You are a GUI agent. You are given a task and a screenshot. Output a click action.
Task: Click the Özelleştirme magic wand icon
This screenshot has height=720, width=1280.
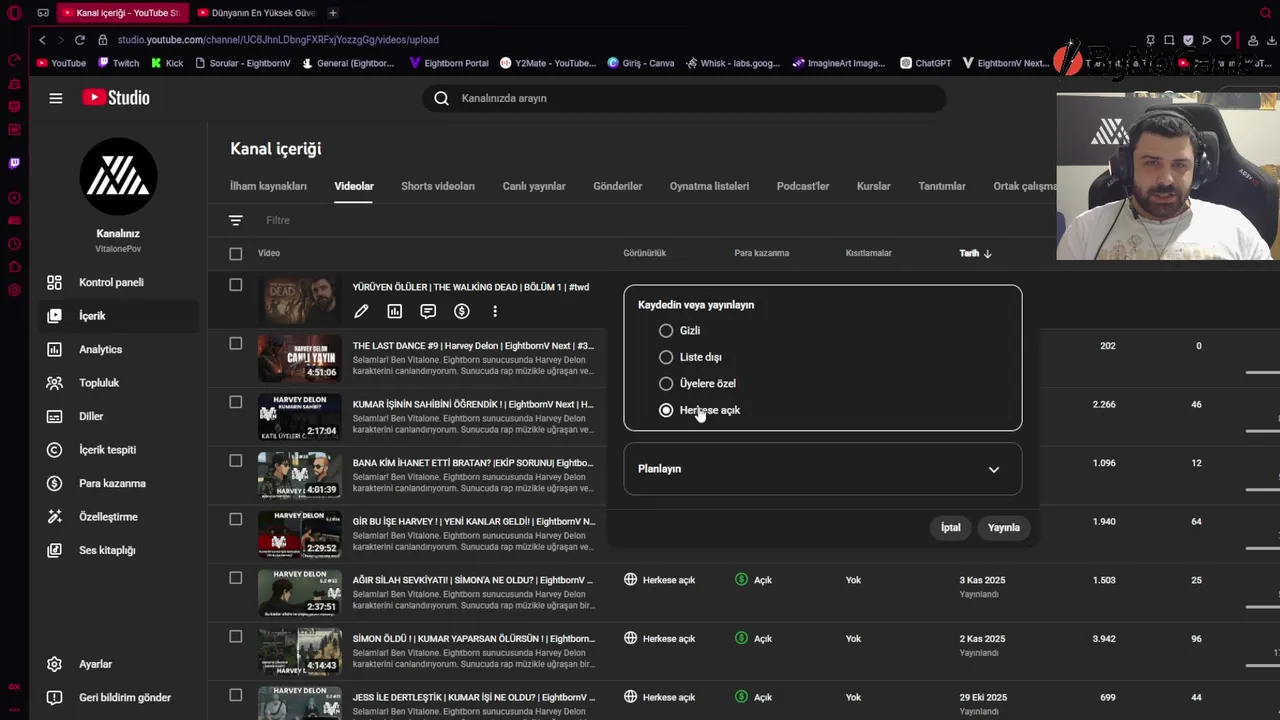[55, 517]
